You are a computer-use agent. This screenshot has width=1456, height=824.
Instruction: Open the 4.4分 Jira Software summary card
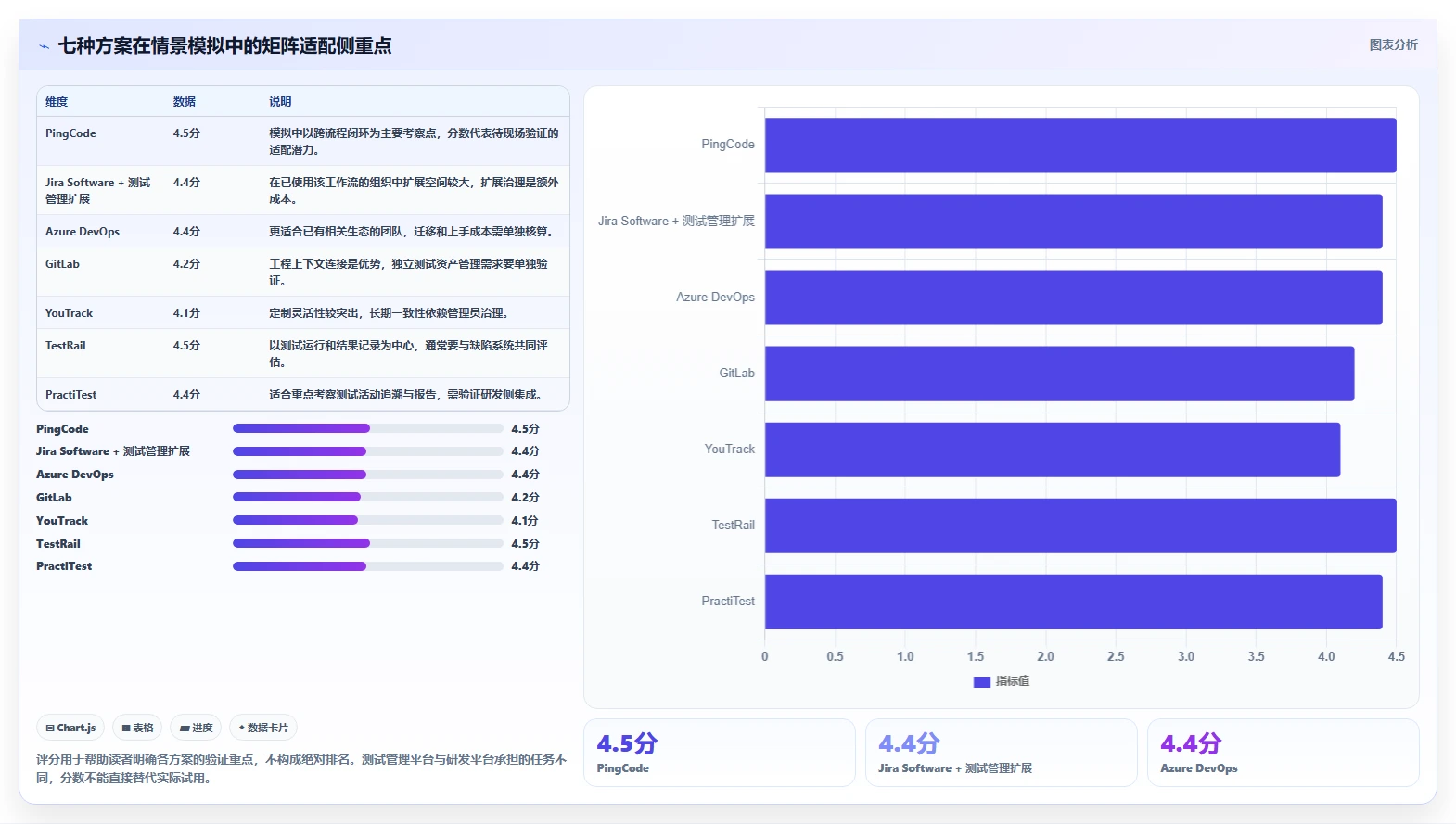point(1002,753)
